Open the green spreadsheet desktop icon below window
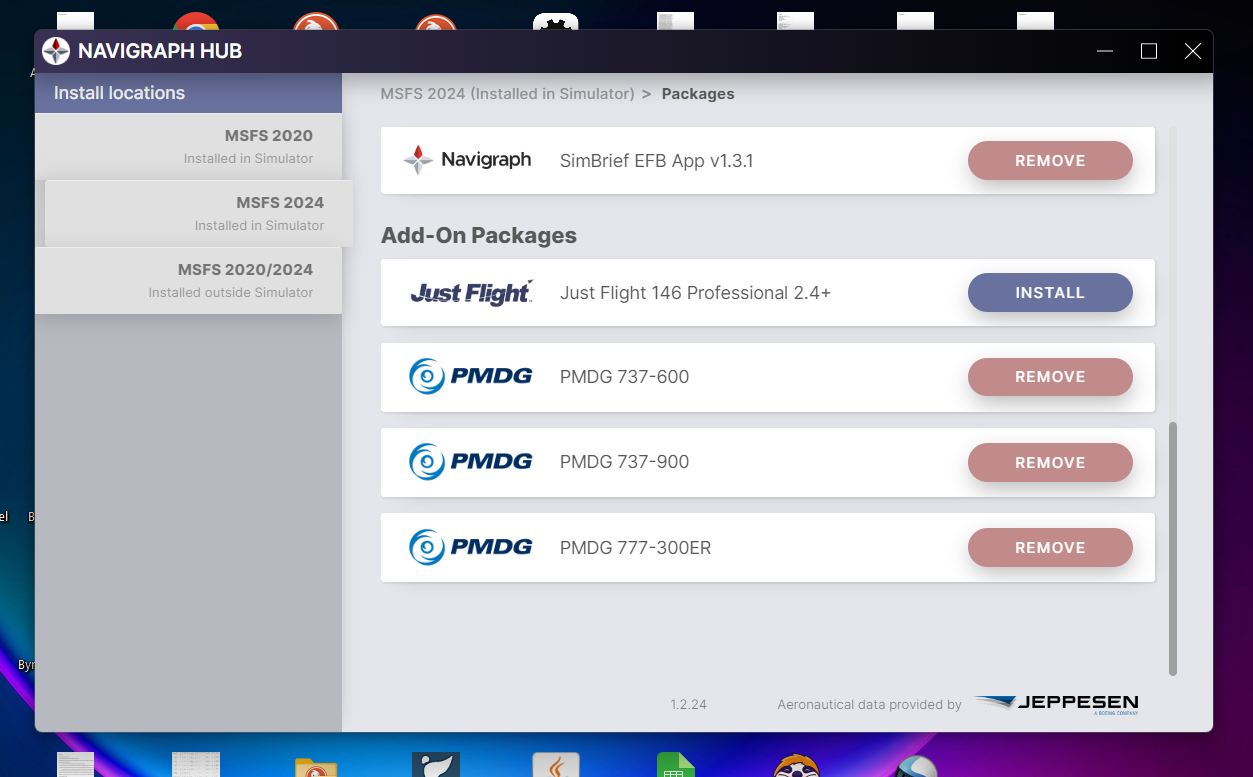Screen dimensions: 1253x777 [676, 766]
